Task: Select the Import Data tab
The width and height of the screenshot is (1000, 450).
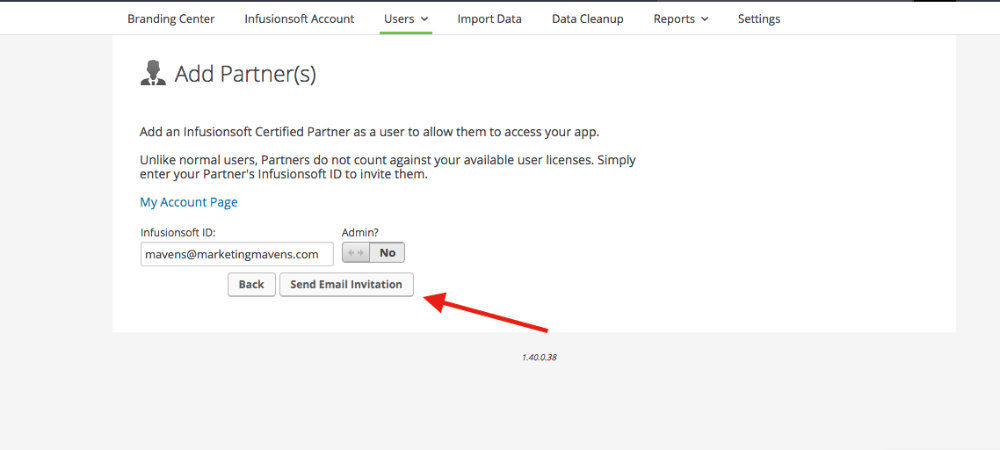Action: 489,19
